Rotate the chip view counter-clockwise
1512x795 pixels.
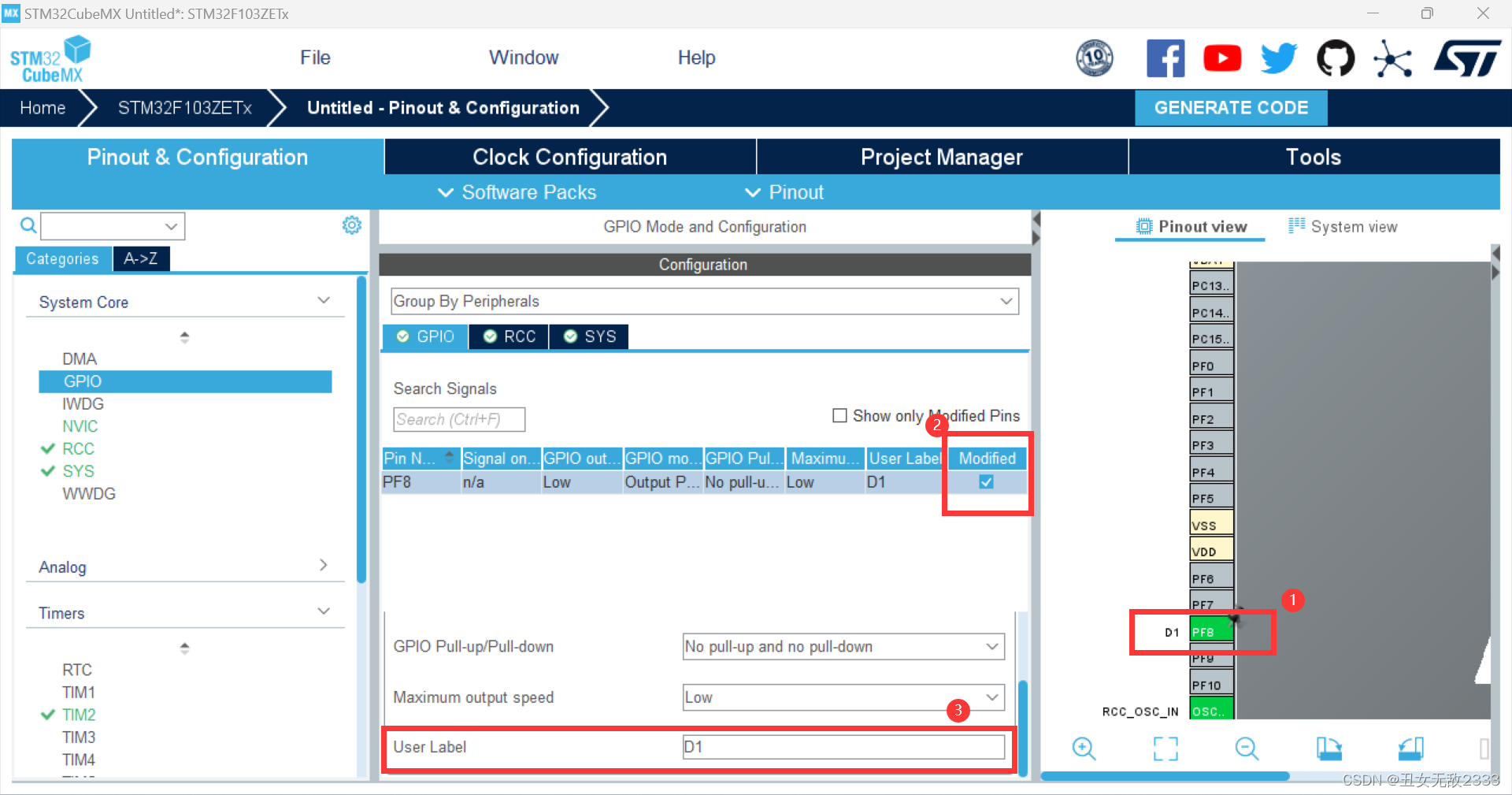point(1411,749)
